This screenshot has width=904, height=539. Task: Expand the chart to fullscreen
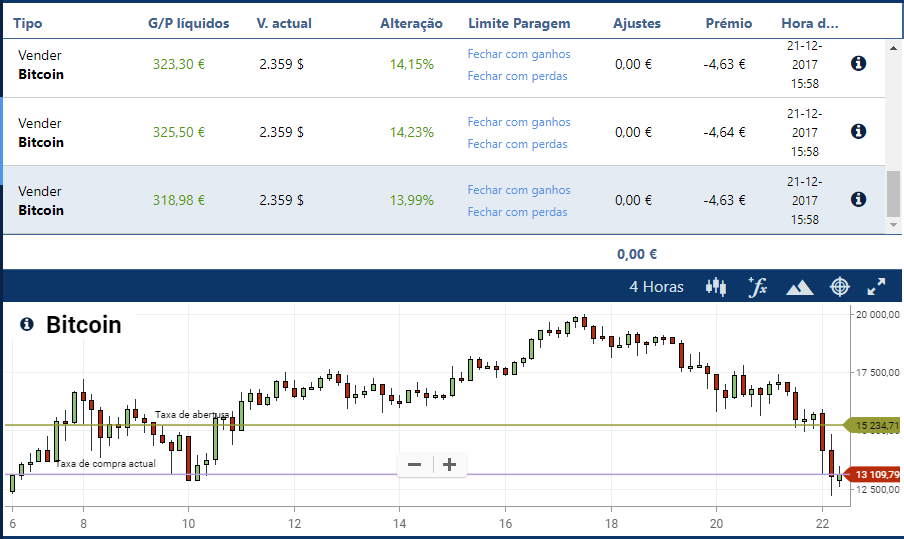pyautogui.click(x=876, y=287)
